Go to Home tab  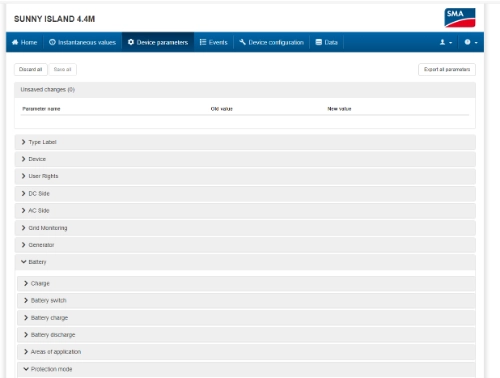[x=24, y=42]
